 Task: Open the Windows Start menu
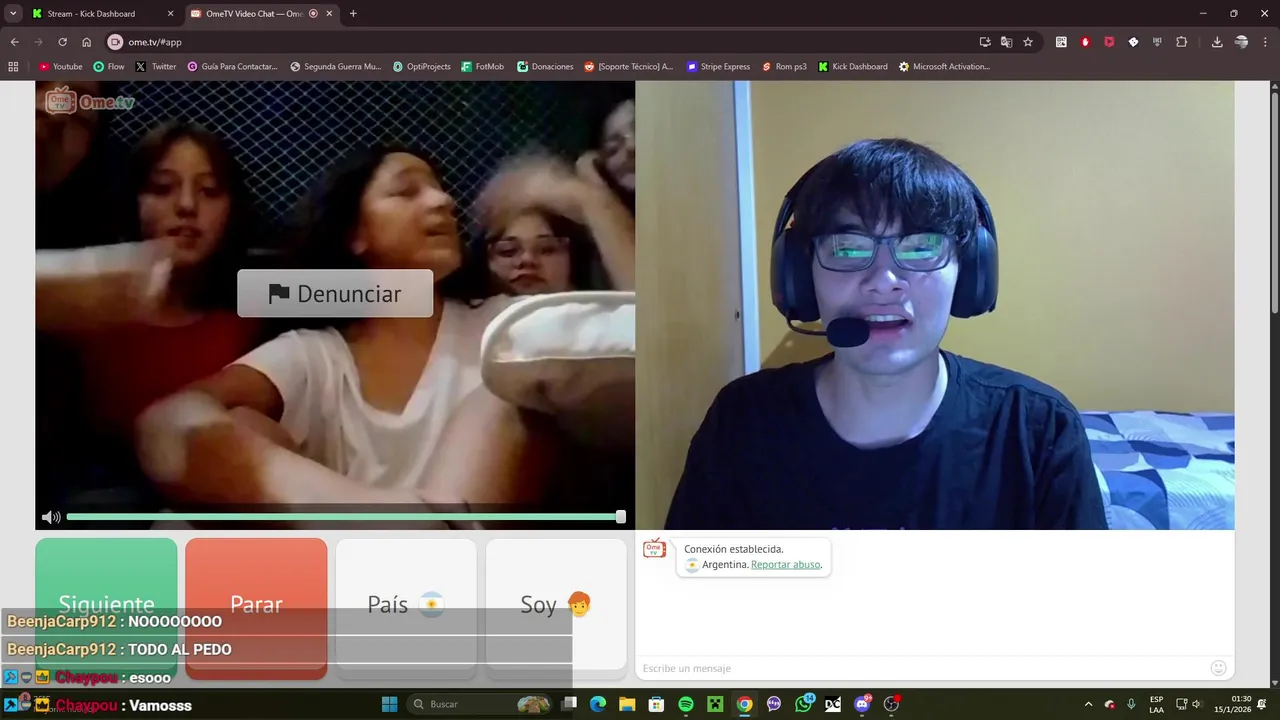[x=389, y=704]
